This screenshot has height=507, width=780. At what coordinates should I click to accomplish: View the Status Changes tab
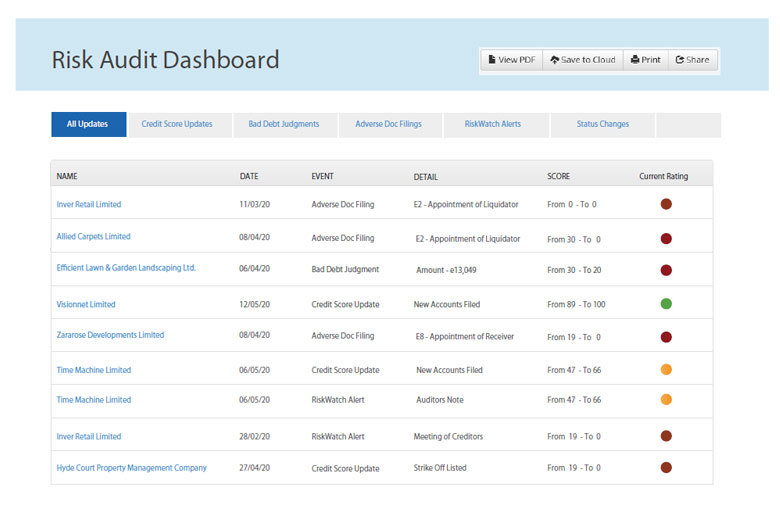tap(602, 124)
